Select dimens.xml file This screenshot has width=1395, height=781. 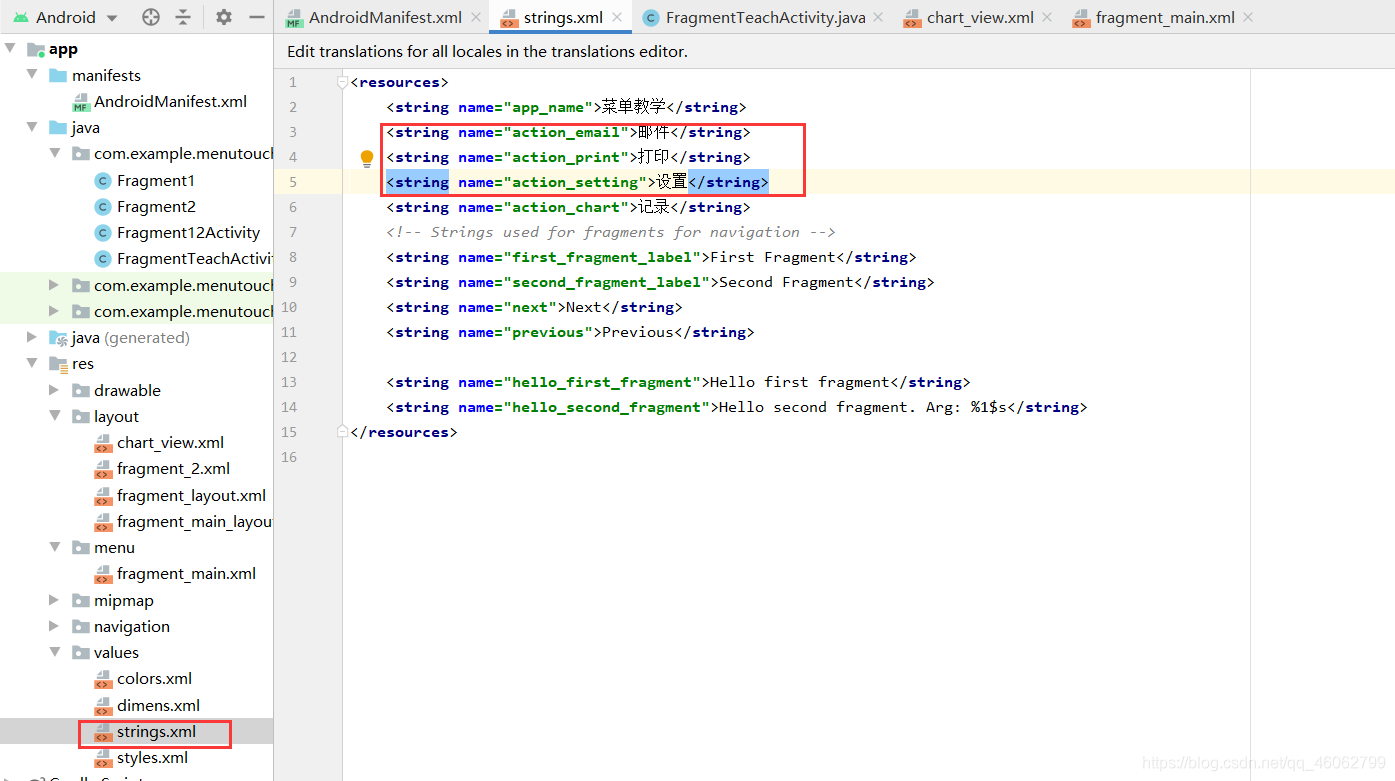pos(158,705)
